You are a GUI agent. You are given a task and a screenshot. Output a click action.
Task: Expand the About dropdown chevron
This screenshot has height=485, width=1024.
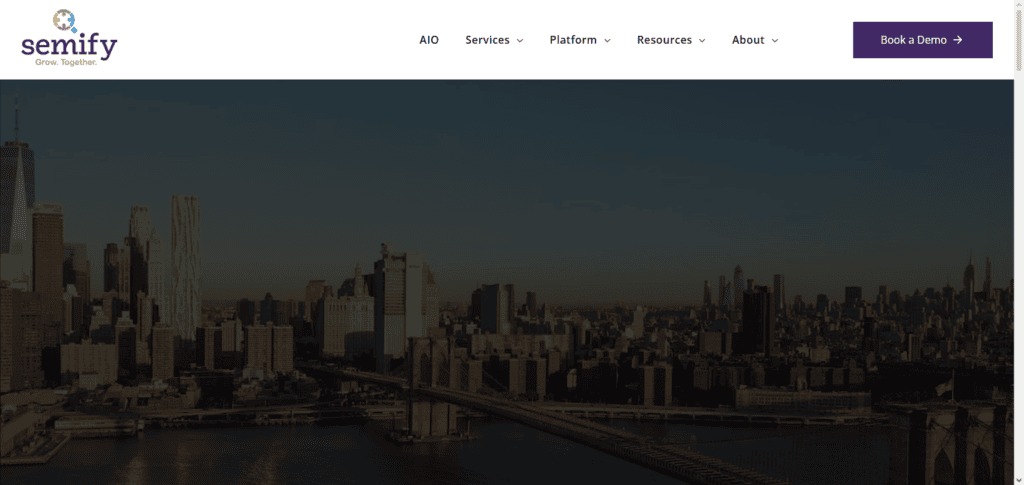tap(775, 40)
